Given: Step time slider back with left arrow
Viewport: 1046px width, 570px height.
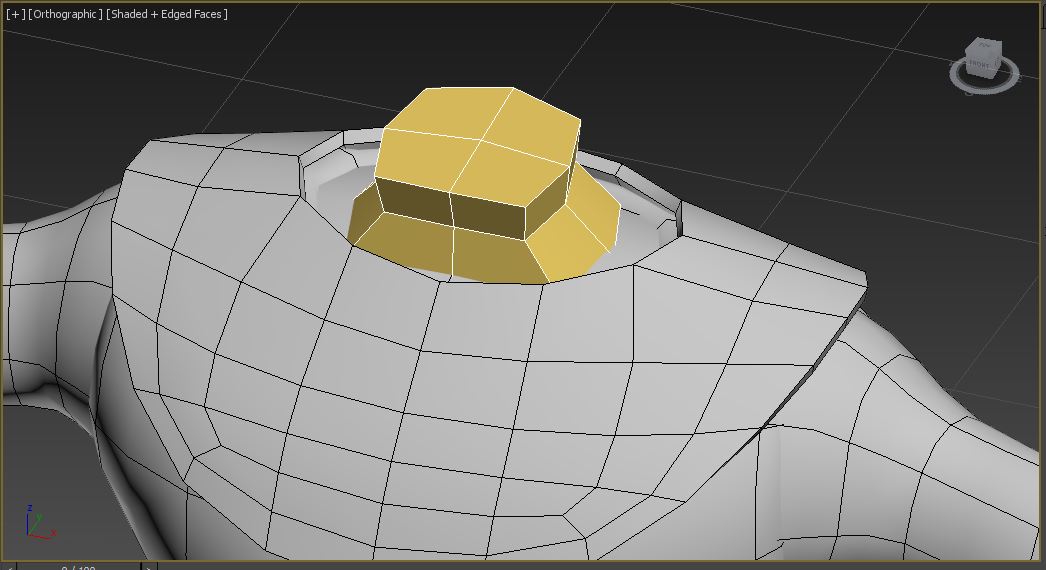Looking at the screenshot, I should (x=9, y=567).
